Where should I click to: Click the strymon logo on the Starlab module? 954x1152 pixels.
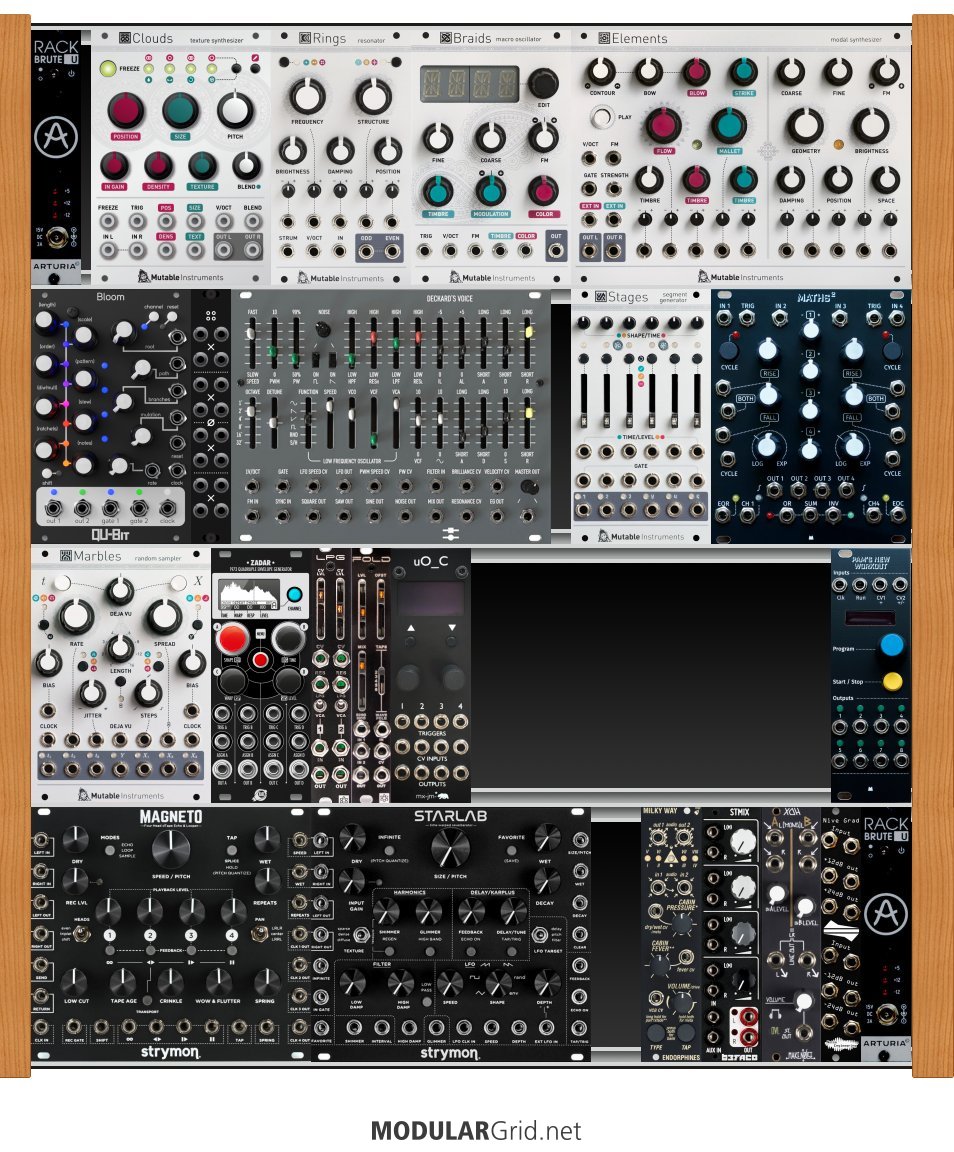point(449,1053)
